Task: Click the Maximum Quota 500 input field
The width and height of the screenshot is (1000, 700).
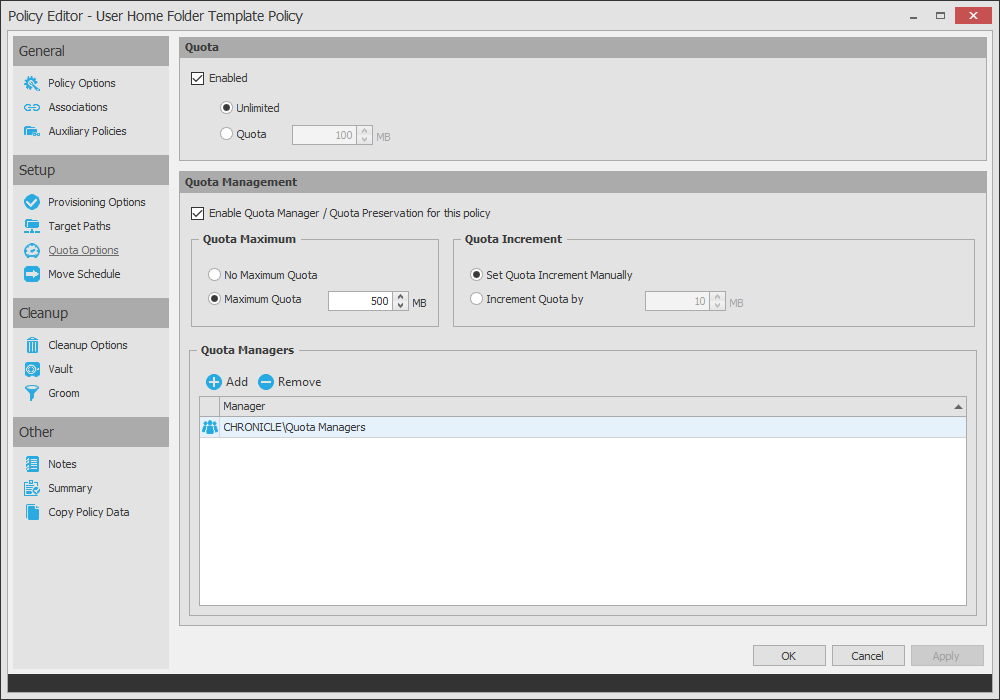Action: (x=360, y=301)
